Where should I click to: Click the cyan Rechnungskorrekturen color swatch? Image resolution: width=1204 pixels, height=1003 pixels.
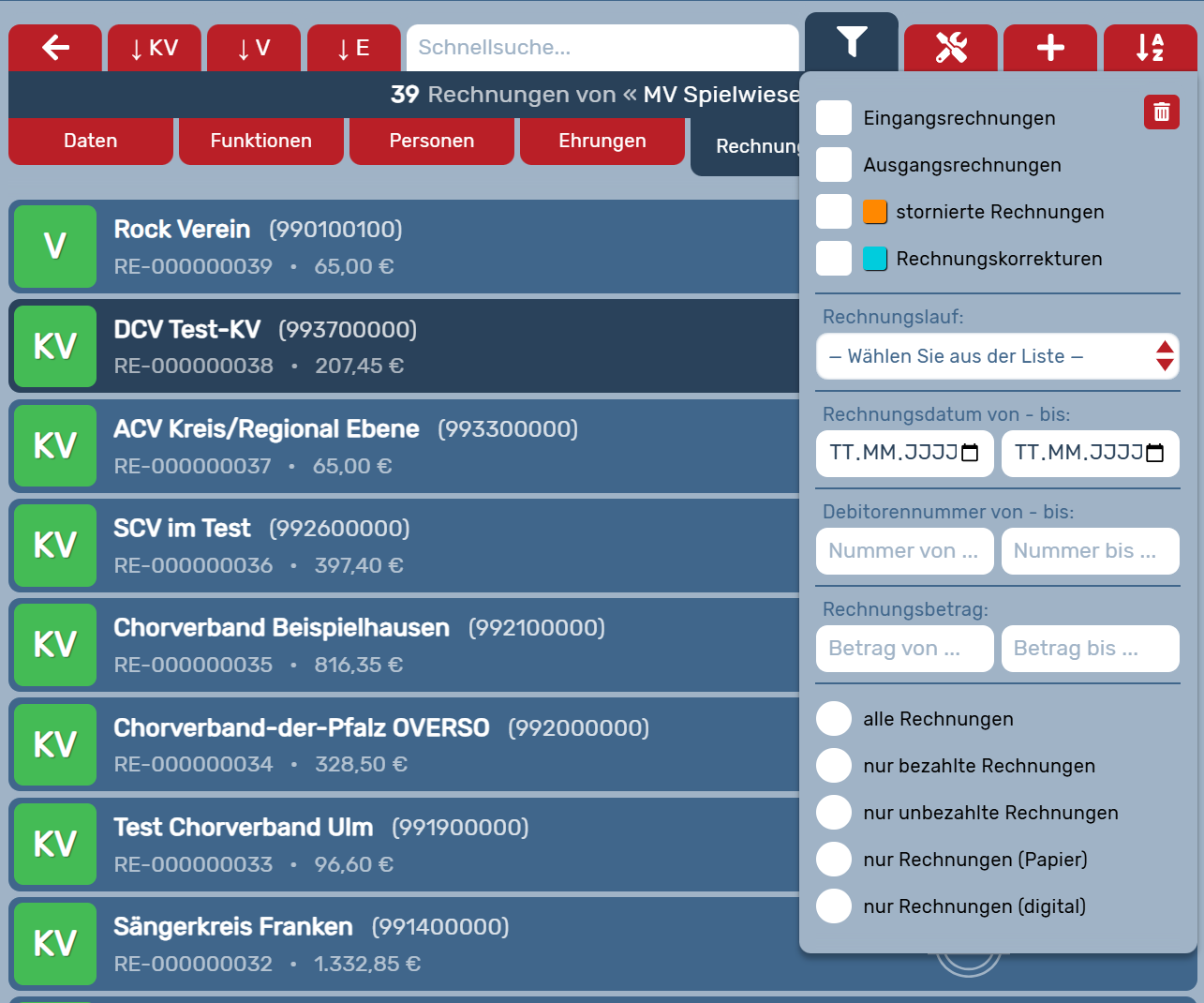pyautogui.click(x=875, y=259)
